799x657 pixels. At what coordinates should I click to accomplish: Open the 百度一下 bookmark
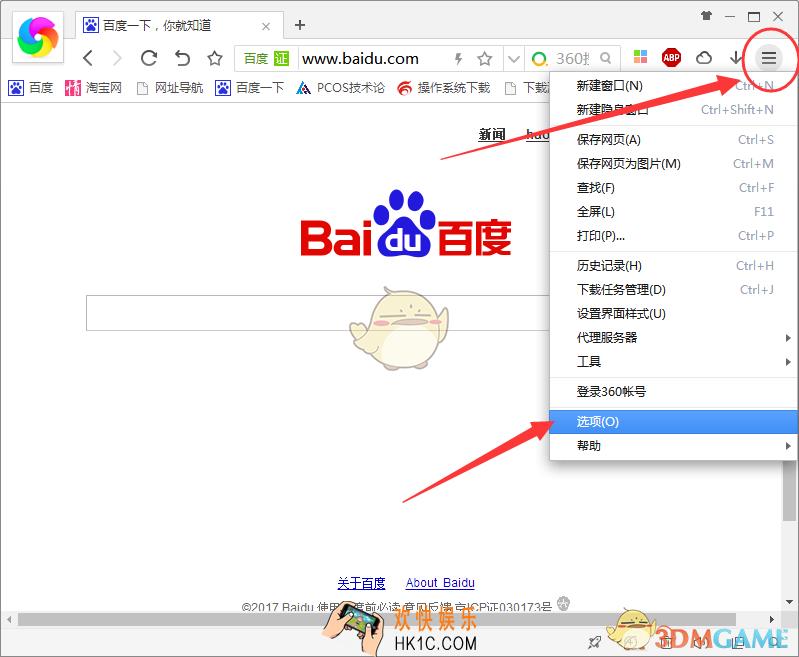pos(249,88)
